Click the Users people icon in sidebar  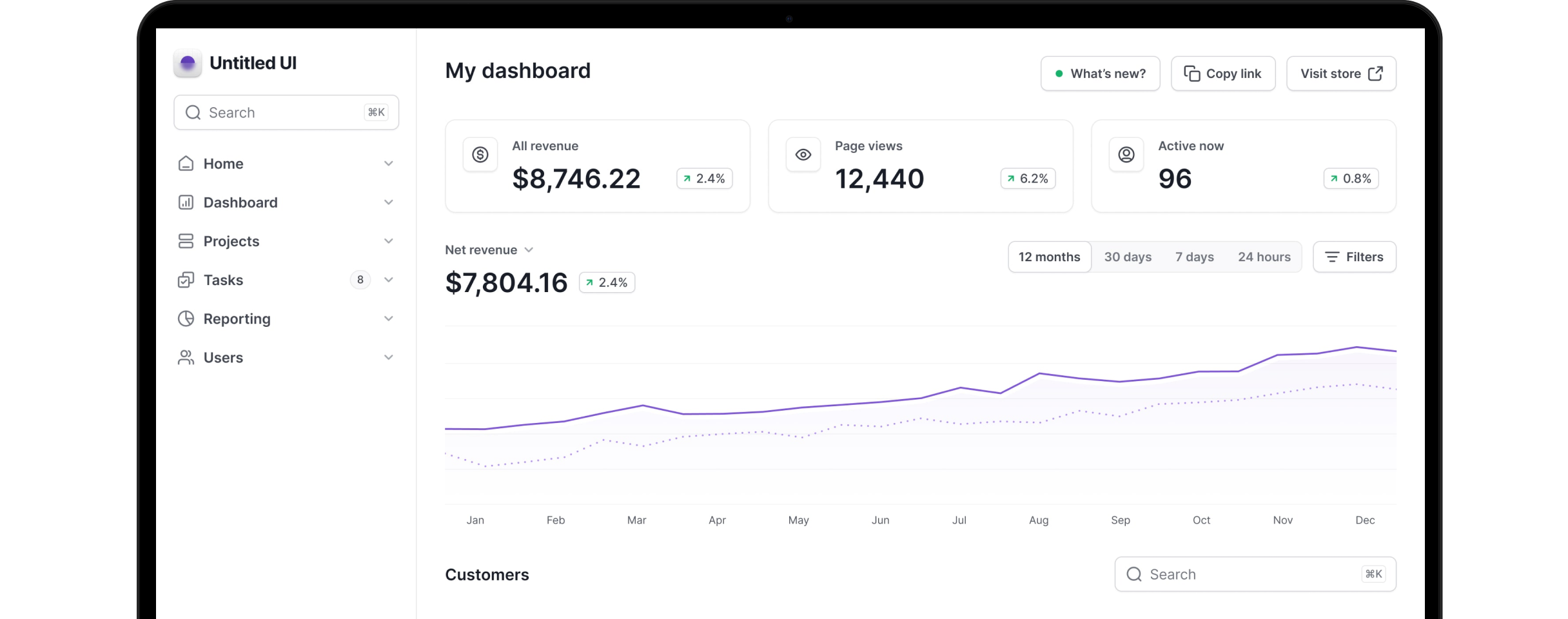pos(186,357)
